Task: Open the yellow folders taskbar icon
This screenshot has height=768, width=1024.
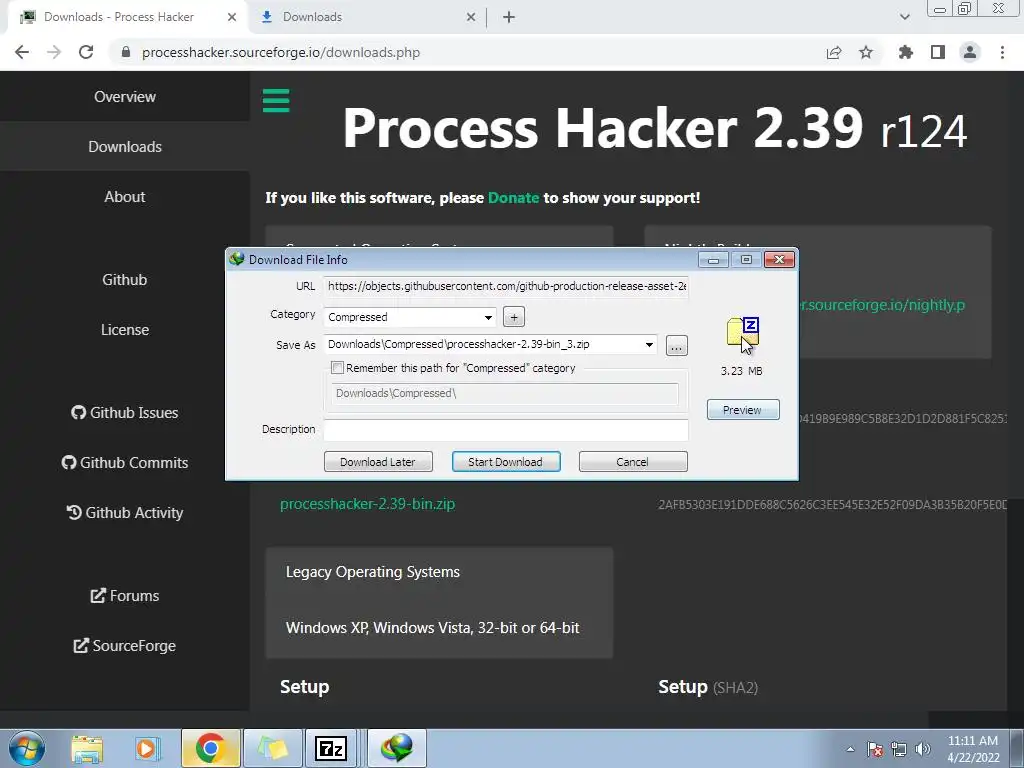Action: click(272, 748)
